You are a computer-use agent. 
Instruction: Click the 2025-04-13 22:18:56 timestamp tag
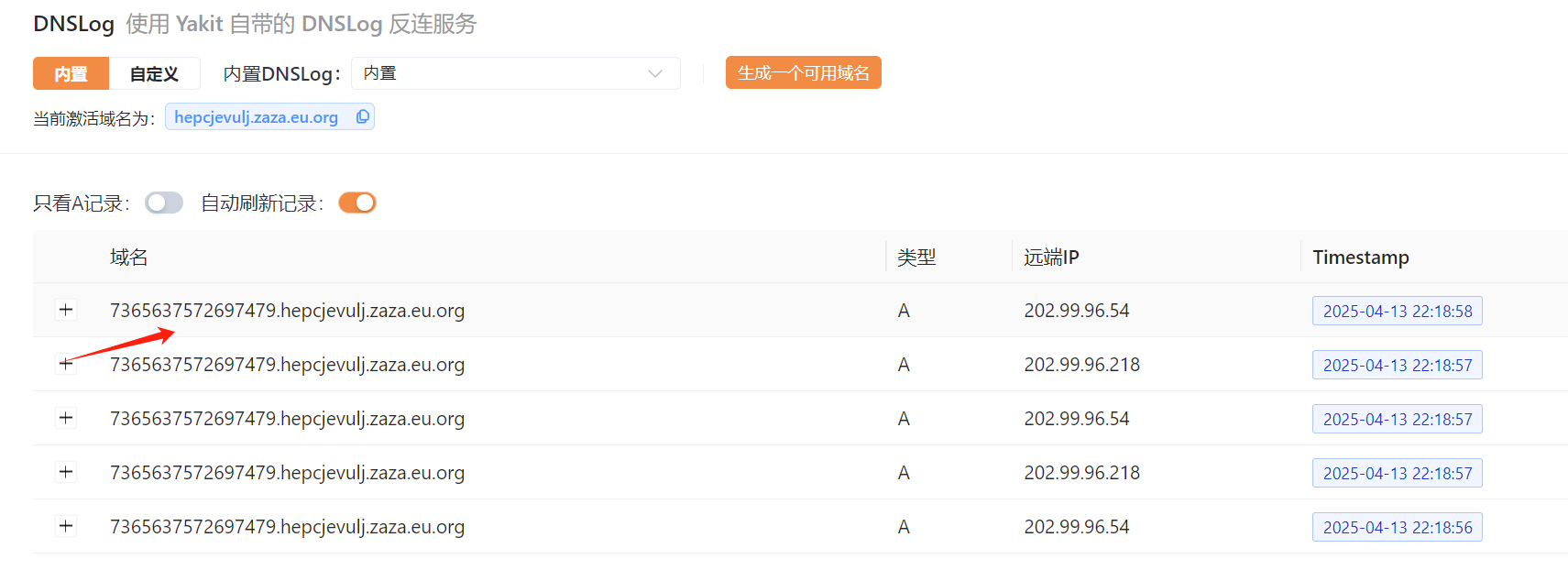[1397, 527]
